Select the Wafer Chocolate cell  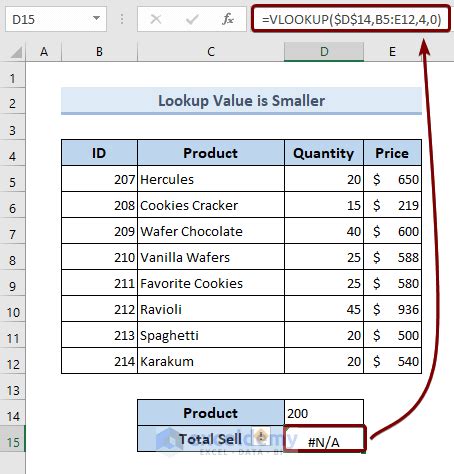point(211,231)
